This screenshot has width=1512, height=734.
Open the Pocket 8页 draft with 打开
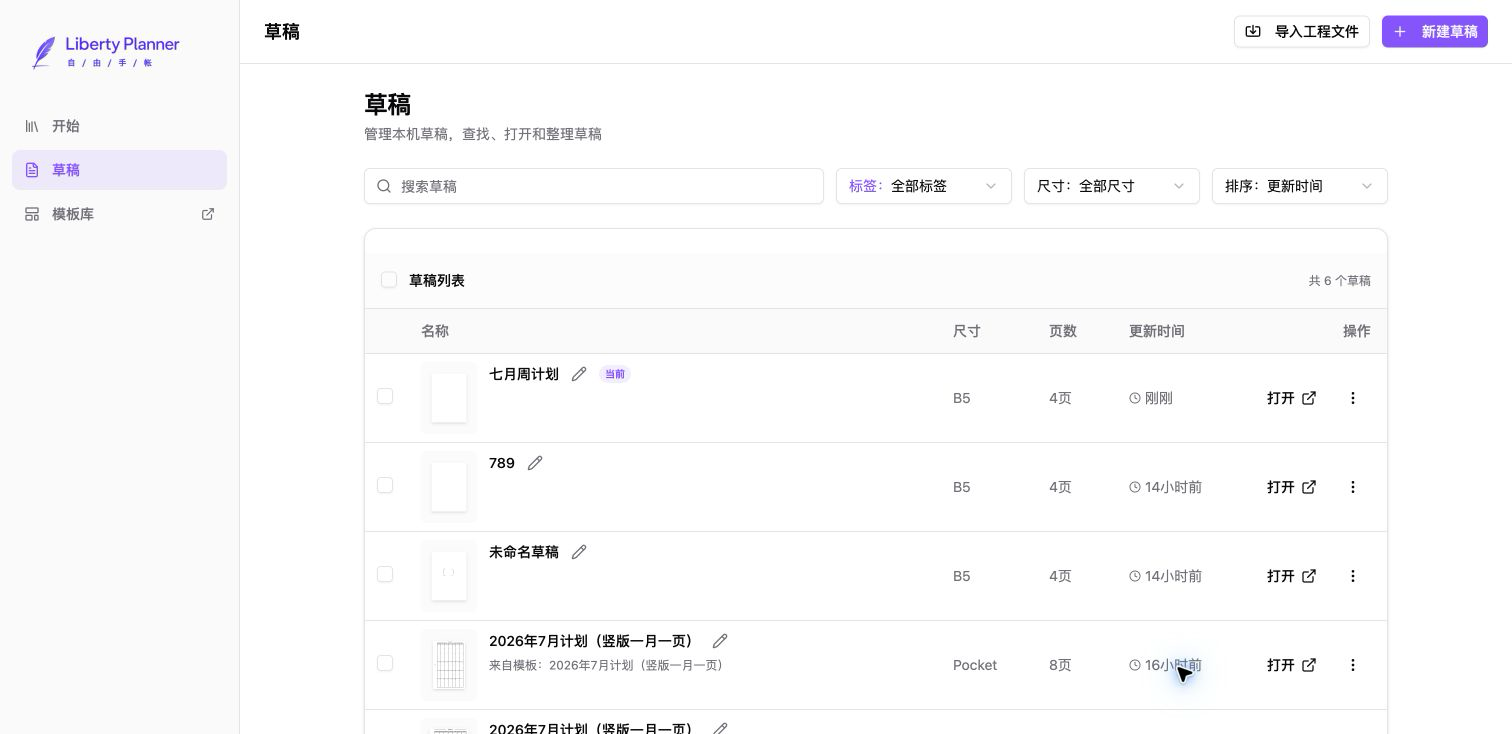[1291, 665]
